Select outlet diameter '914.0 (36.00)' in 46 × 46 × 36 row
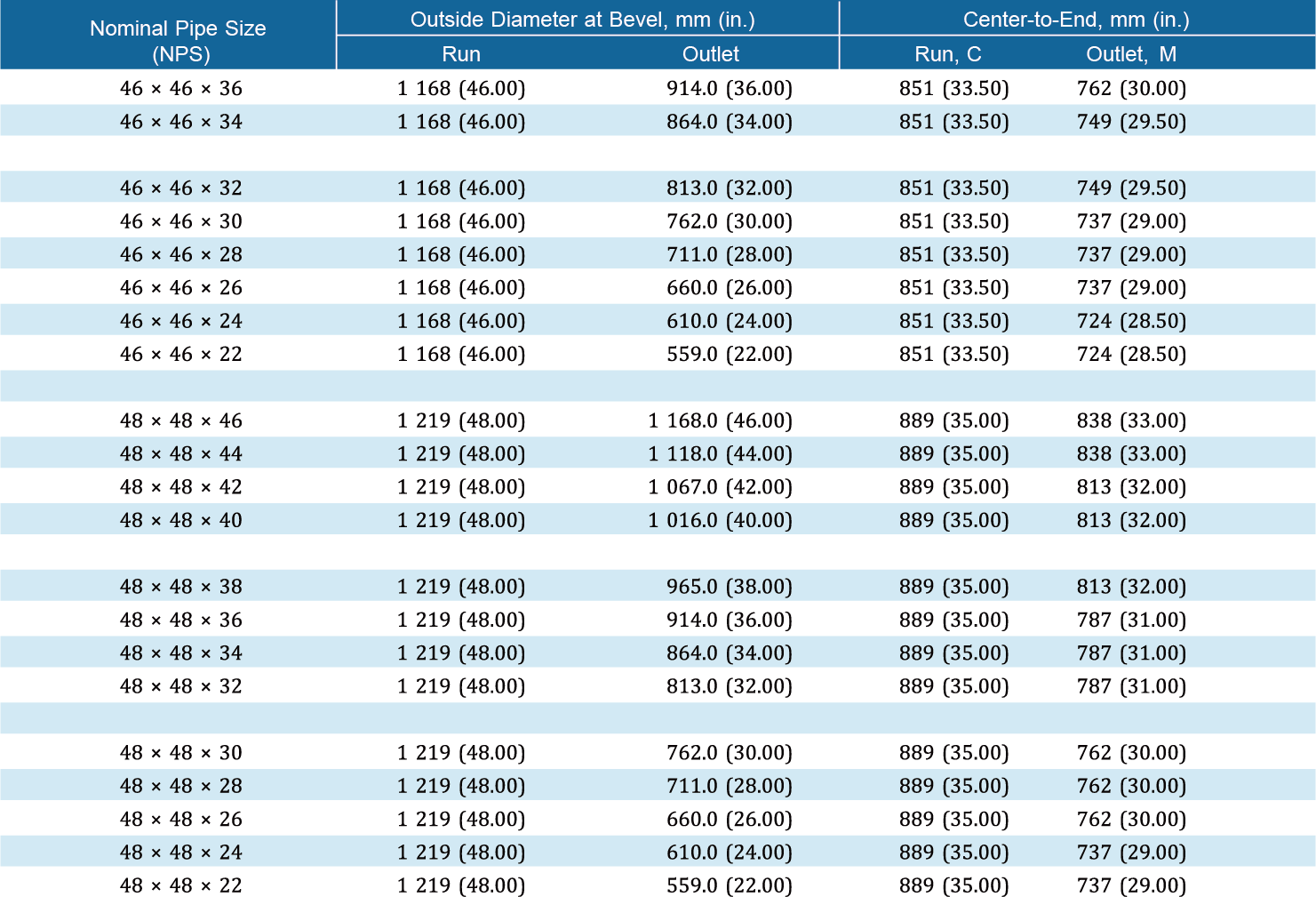Screen dimensions: 1316x897 coord(730,89)
